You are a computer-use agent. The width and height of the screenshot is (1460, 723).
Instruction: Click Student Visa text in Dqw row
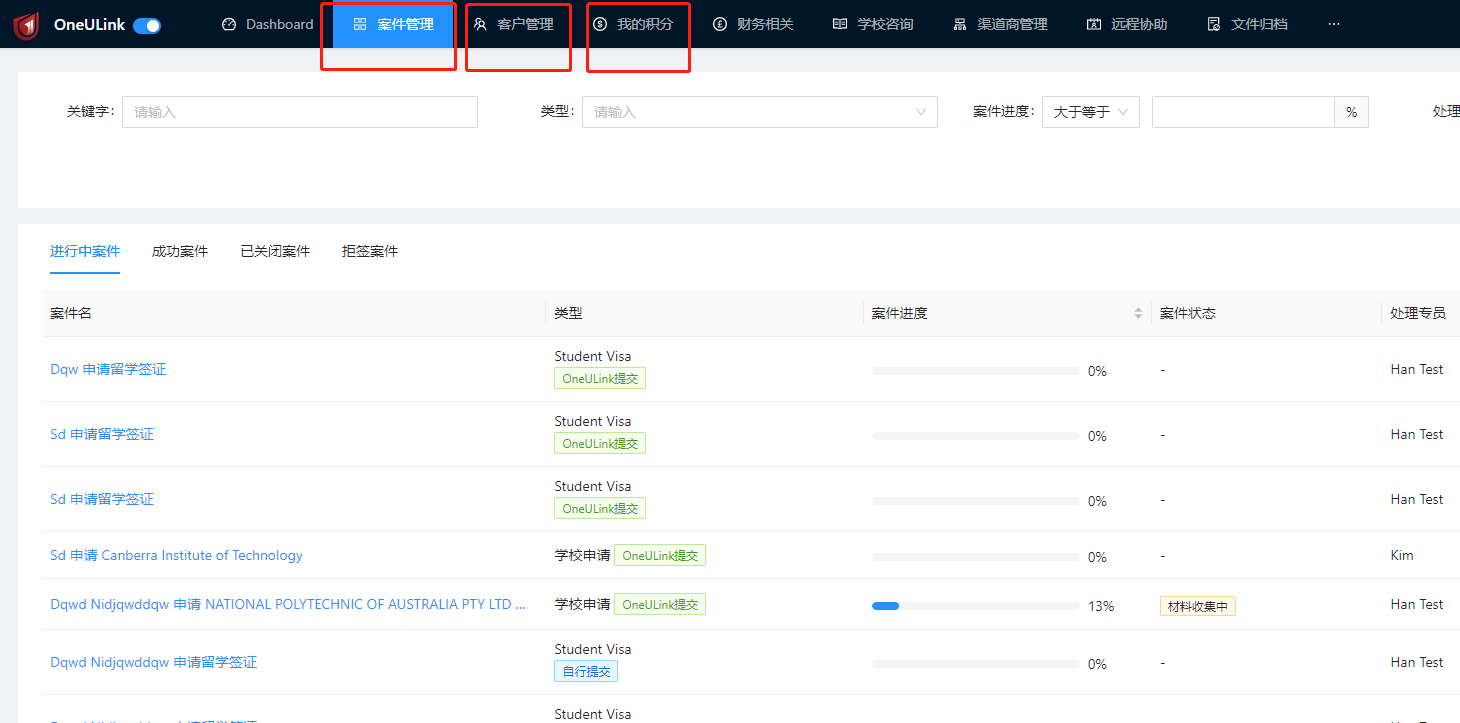[x=593, y=356]
